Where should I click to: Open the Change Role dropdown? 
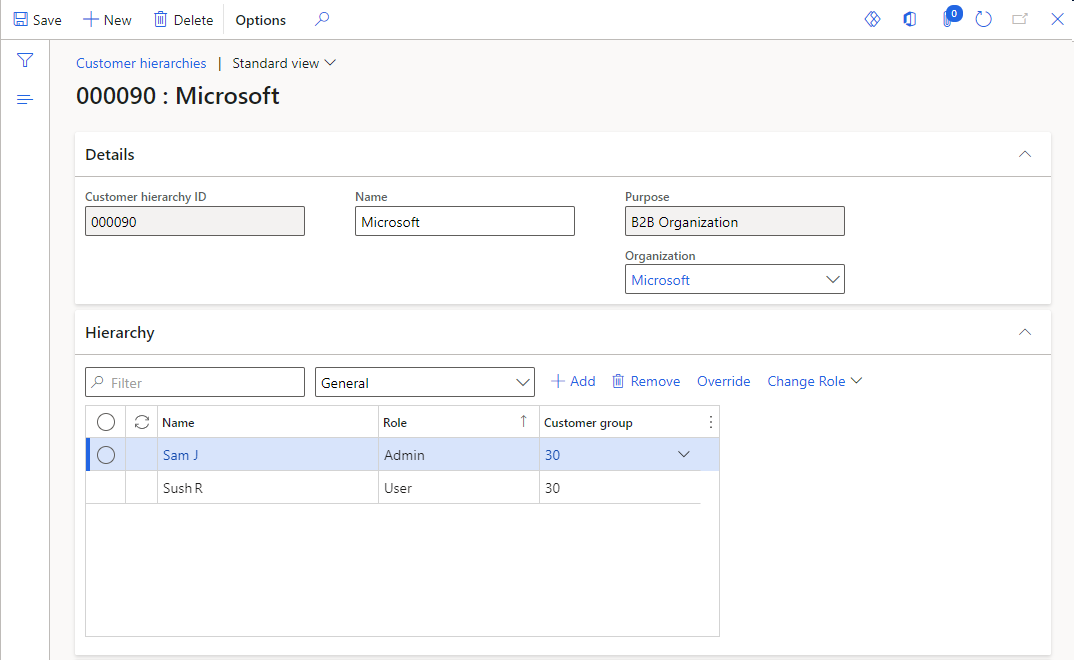click(814, 381)
